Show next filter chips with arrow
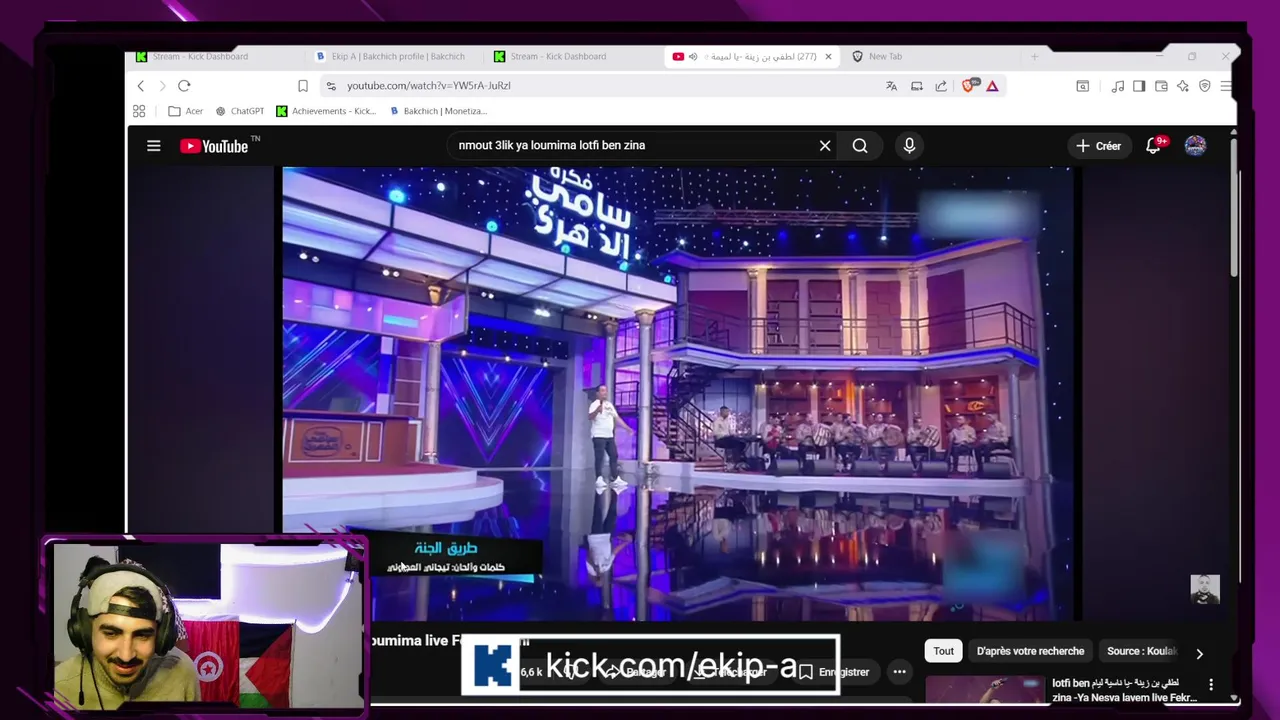1280x720 pixels. 1200,653
